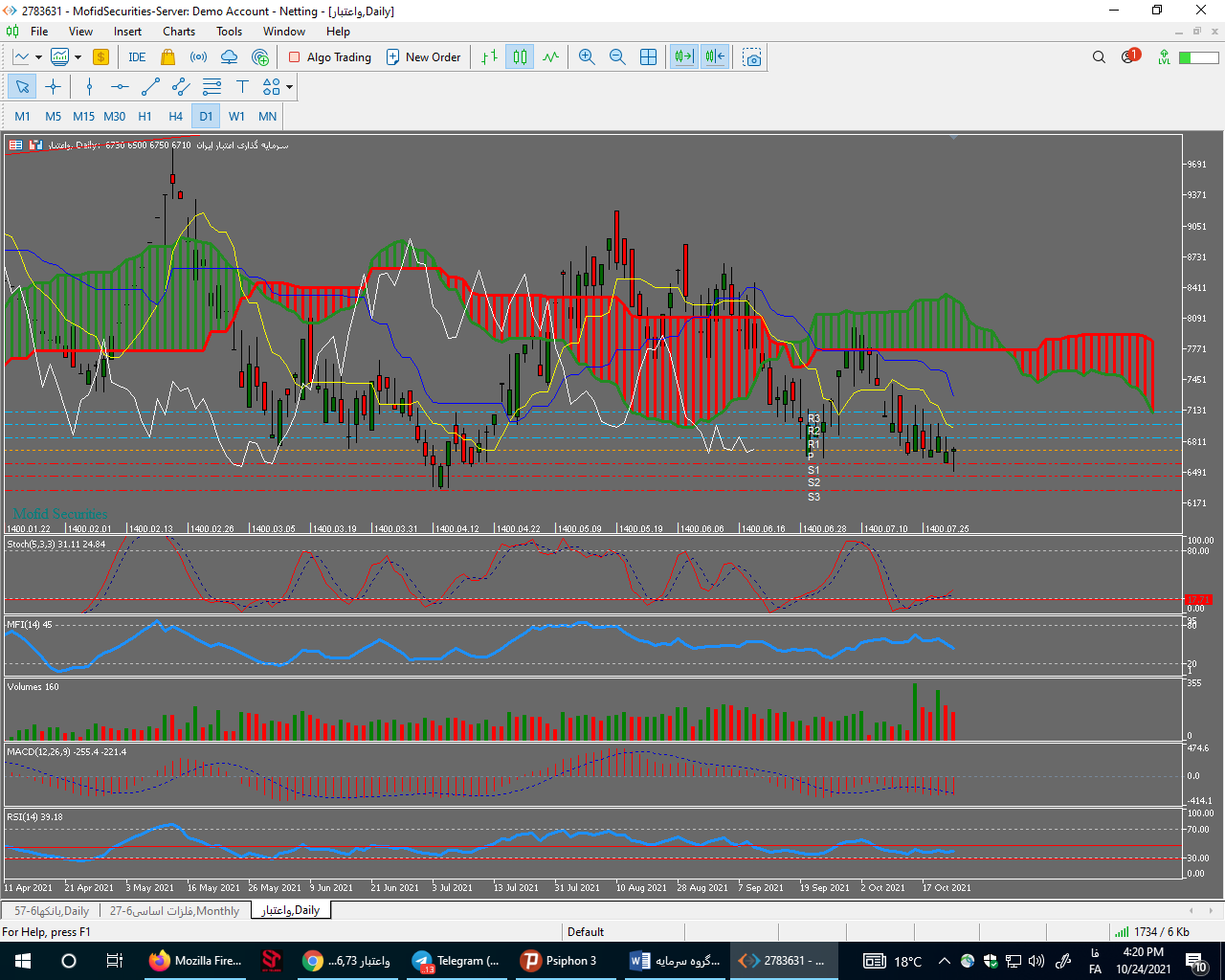Click the zoom in magnifier icon

coord(587,57)
